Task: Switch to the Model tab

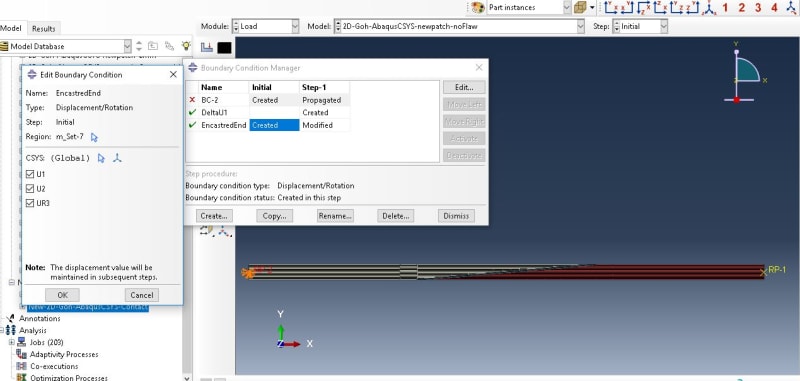Action: coord(11,28)
